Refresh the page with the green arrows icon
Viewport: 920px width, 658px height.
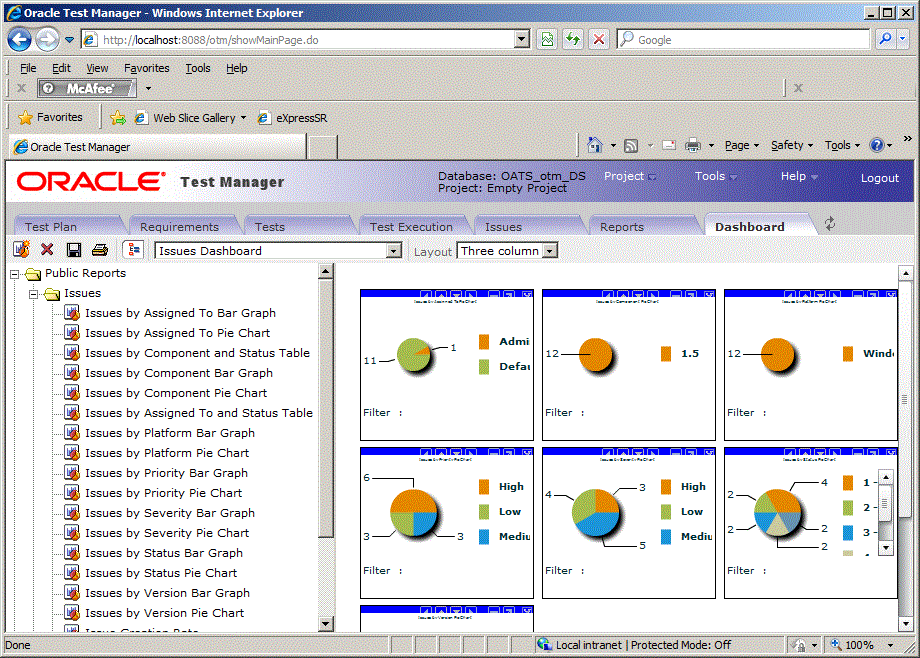coord(573,39)
